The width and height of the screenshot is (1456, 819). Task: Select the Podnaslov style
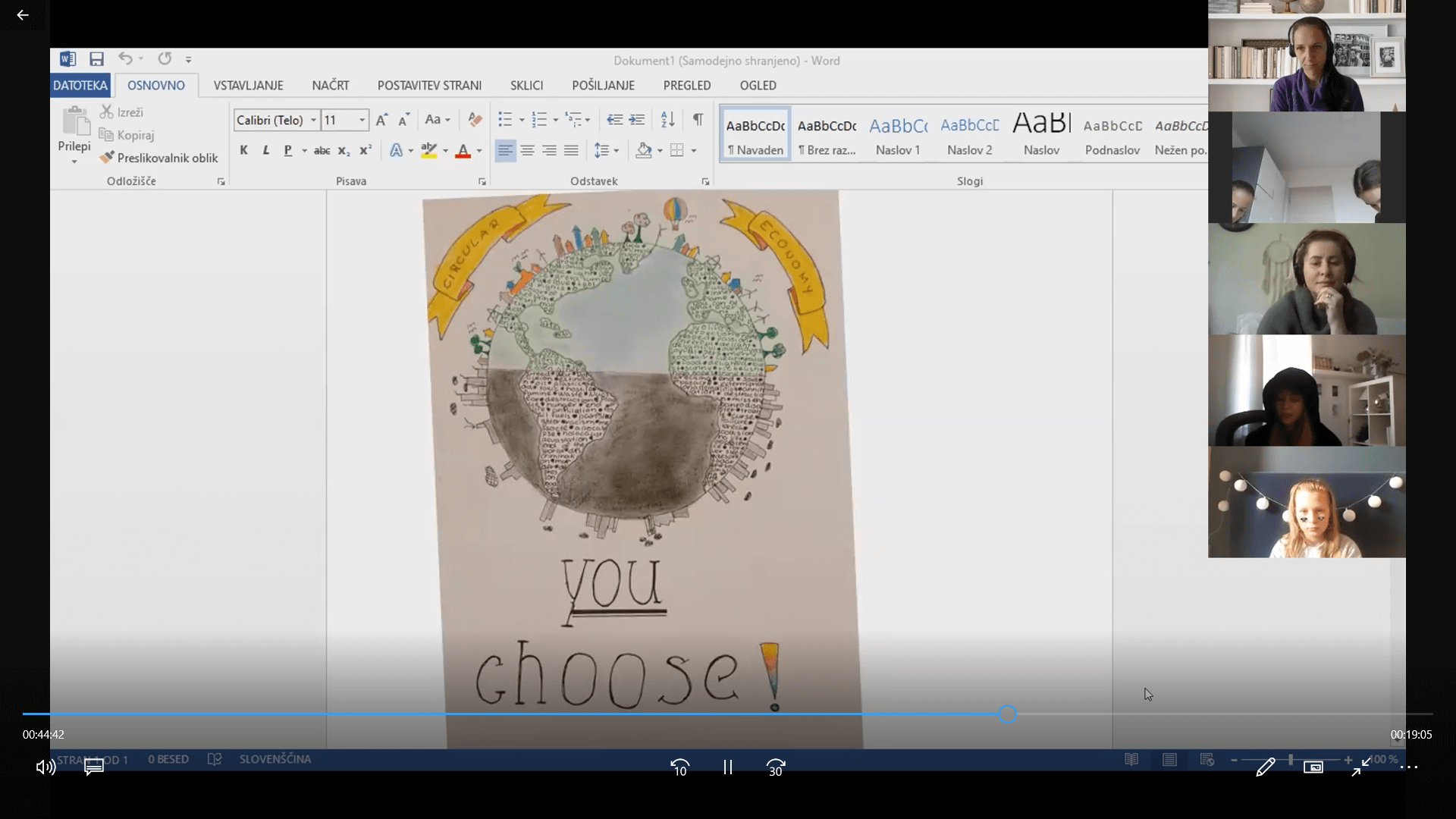pos(1112,135)
